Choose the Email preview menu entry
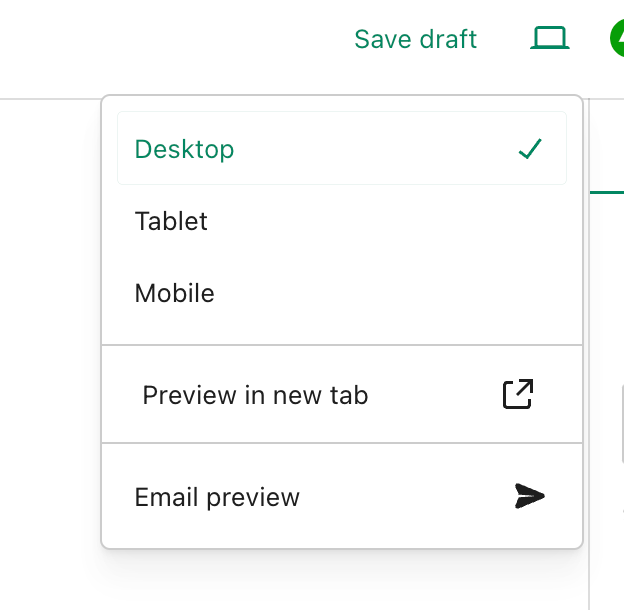The height and width of the screenshot is (610, 624). (x=341, y=497)
